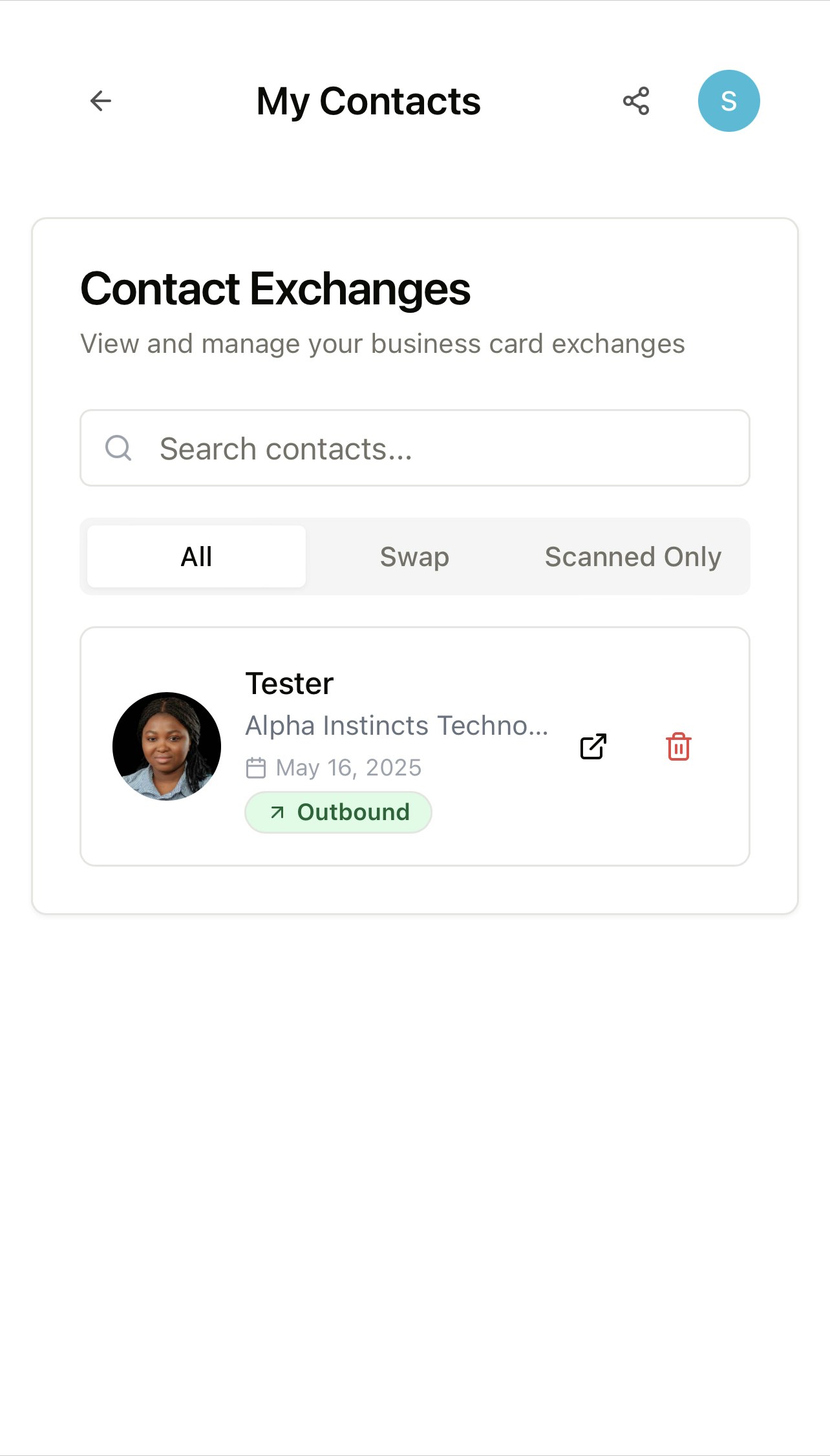
Task: Open the S profile avatar
Action: (x=729, y=101)
